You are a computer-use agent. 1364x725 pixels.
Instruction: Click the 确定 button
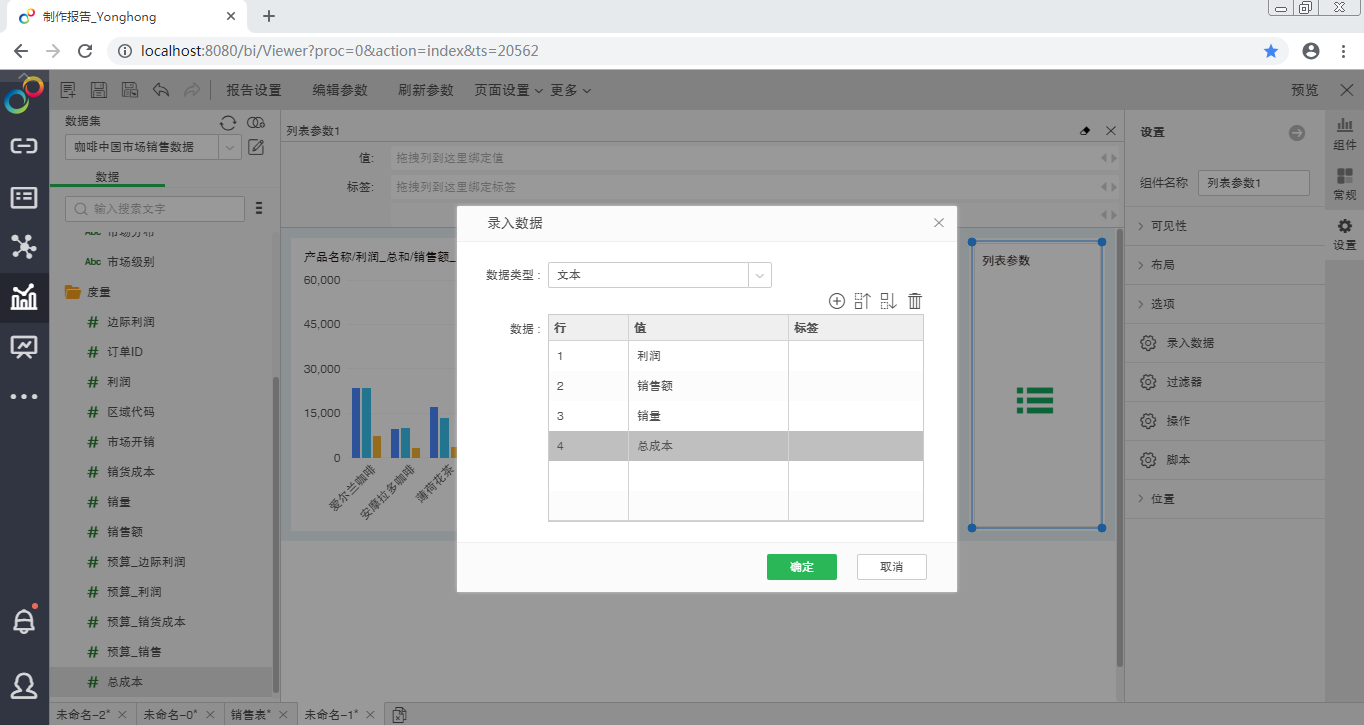point(801,567)
